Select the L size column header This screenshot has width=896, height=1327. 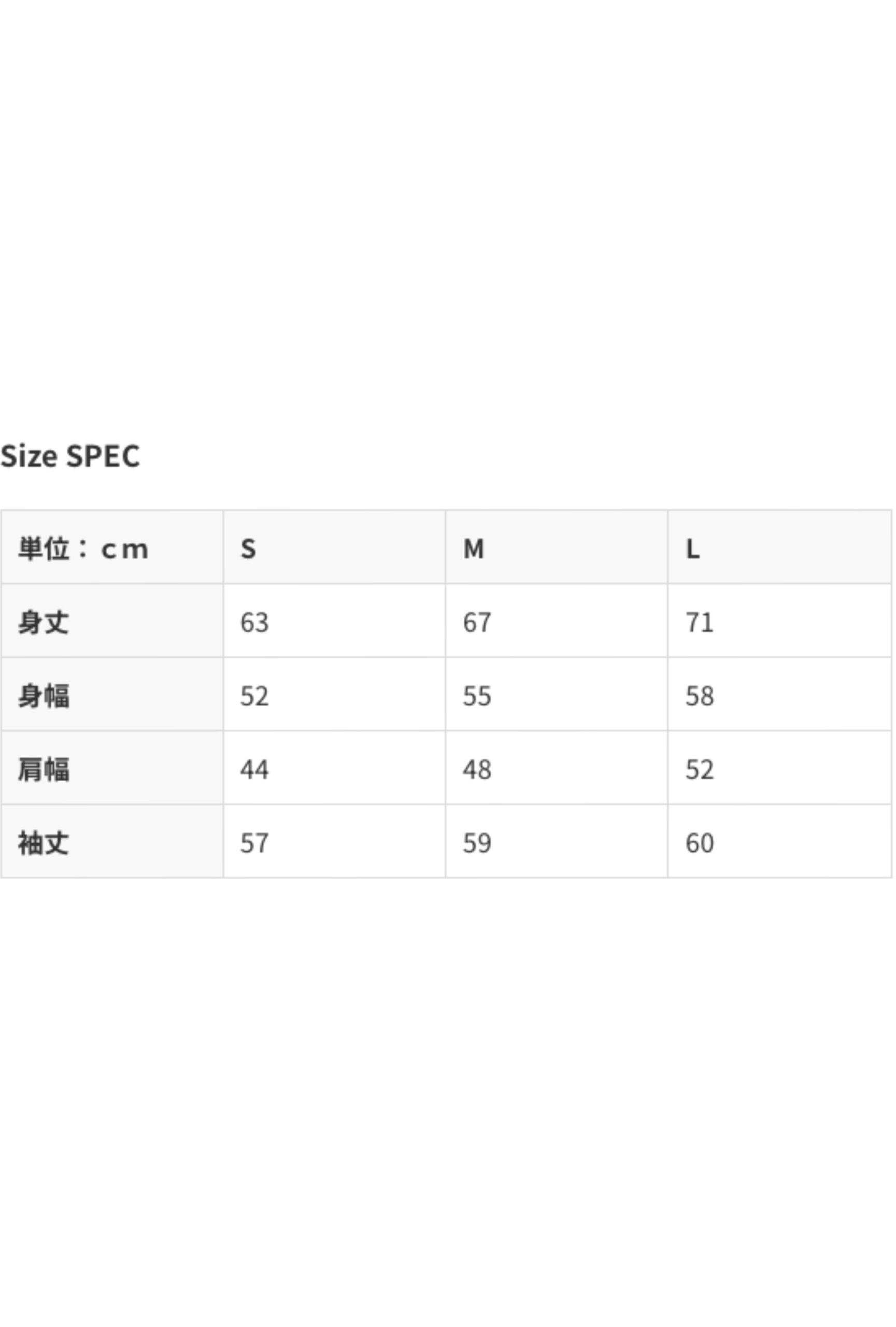pyautogui.click(x=692, y=549)
